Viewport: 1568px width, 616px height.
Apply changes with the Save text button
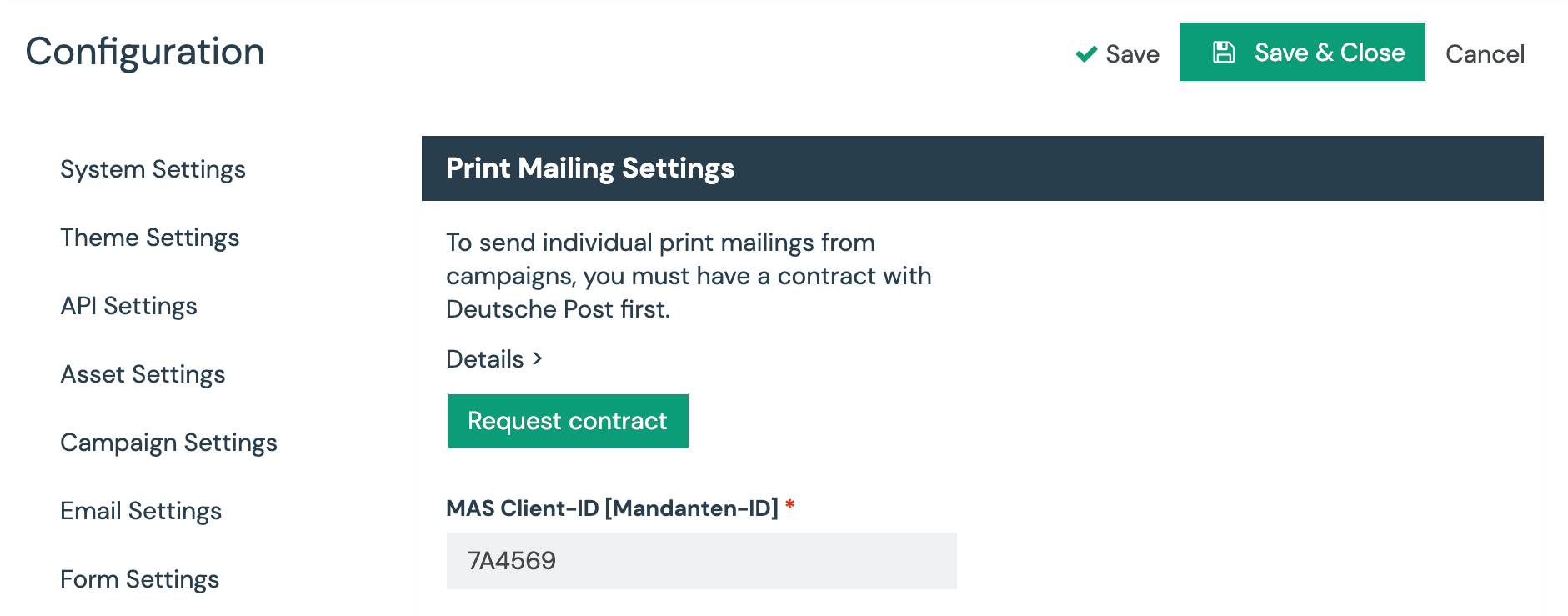(1118, 54)
